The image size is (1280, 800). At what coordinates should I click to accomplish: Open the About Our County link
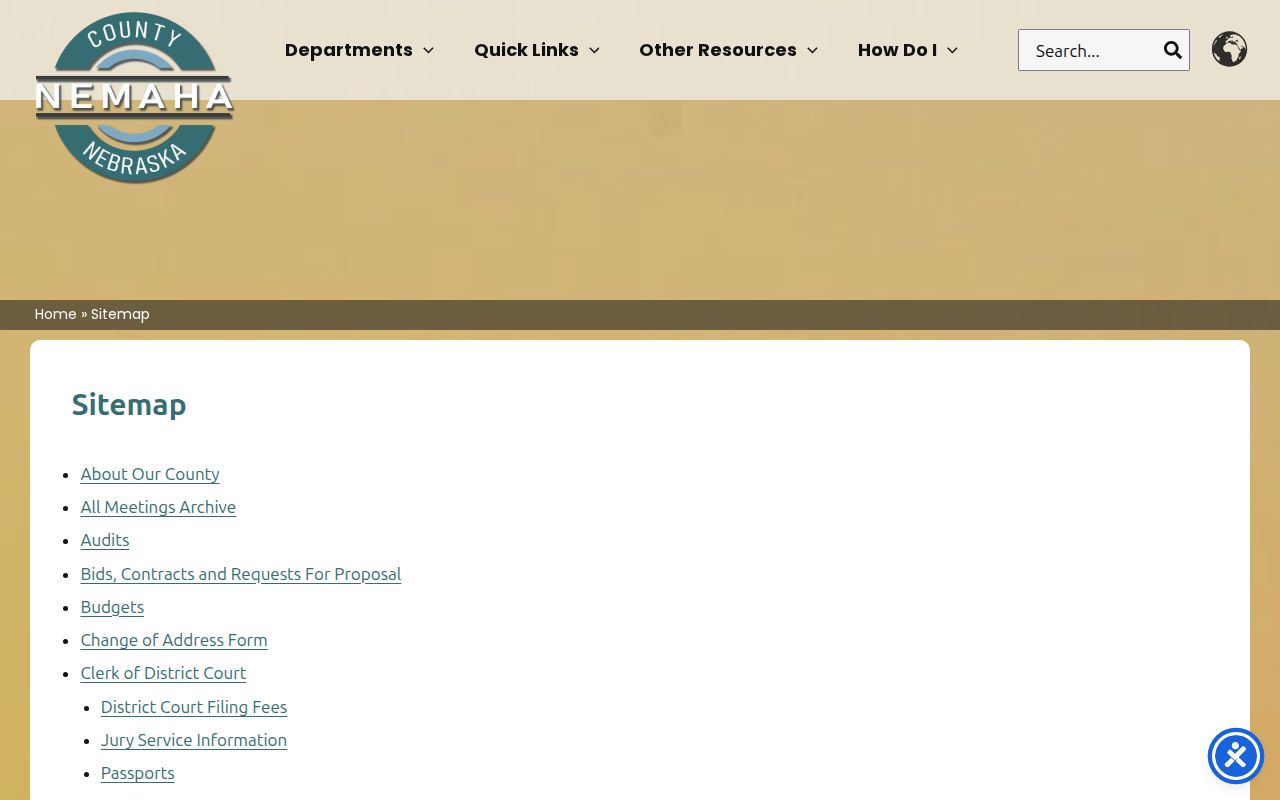click(x=150, y=474)
